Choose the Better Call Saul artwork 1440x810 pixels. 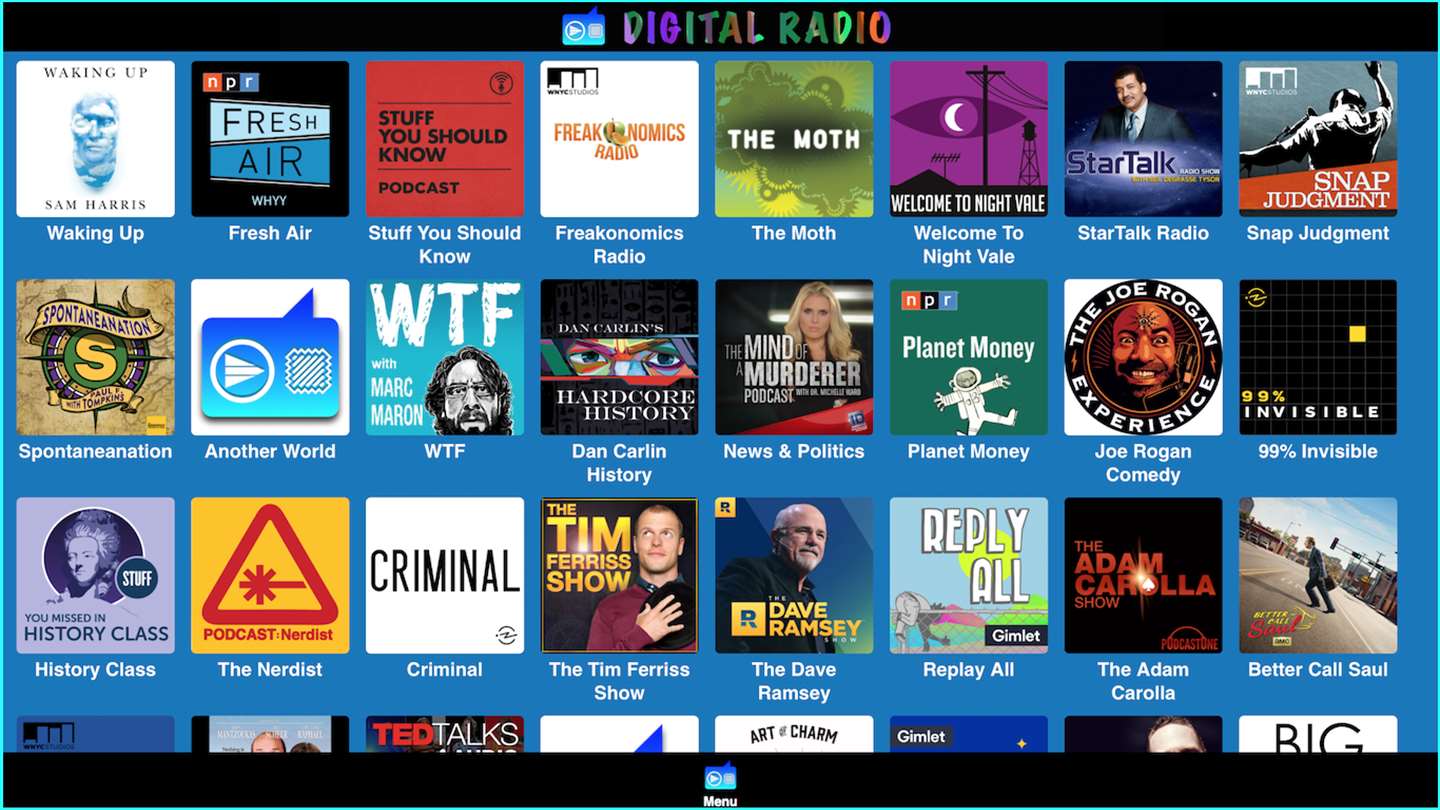coord(1318,575)
